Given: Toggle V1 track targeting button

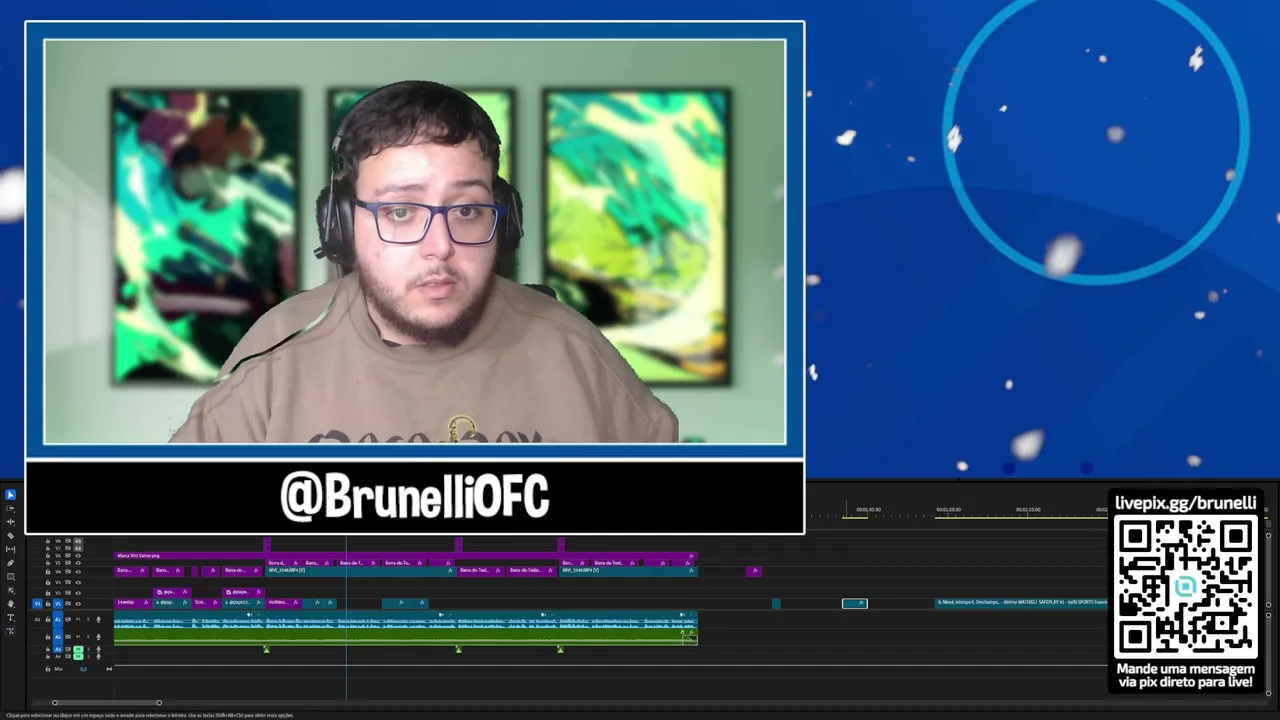Looking at the screenshot, I should click(x=58, y=603).
